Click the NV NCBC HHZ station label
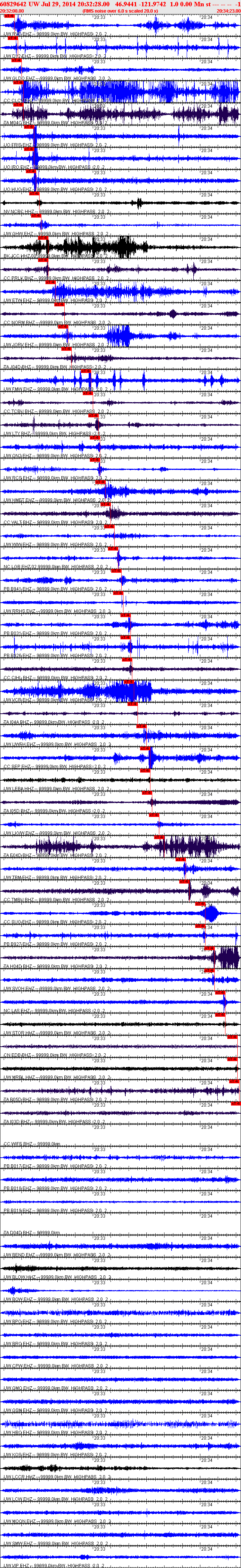The width and height of the screenshot is (241, 1568). click(x=18, y=212)
